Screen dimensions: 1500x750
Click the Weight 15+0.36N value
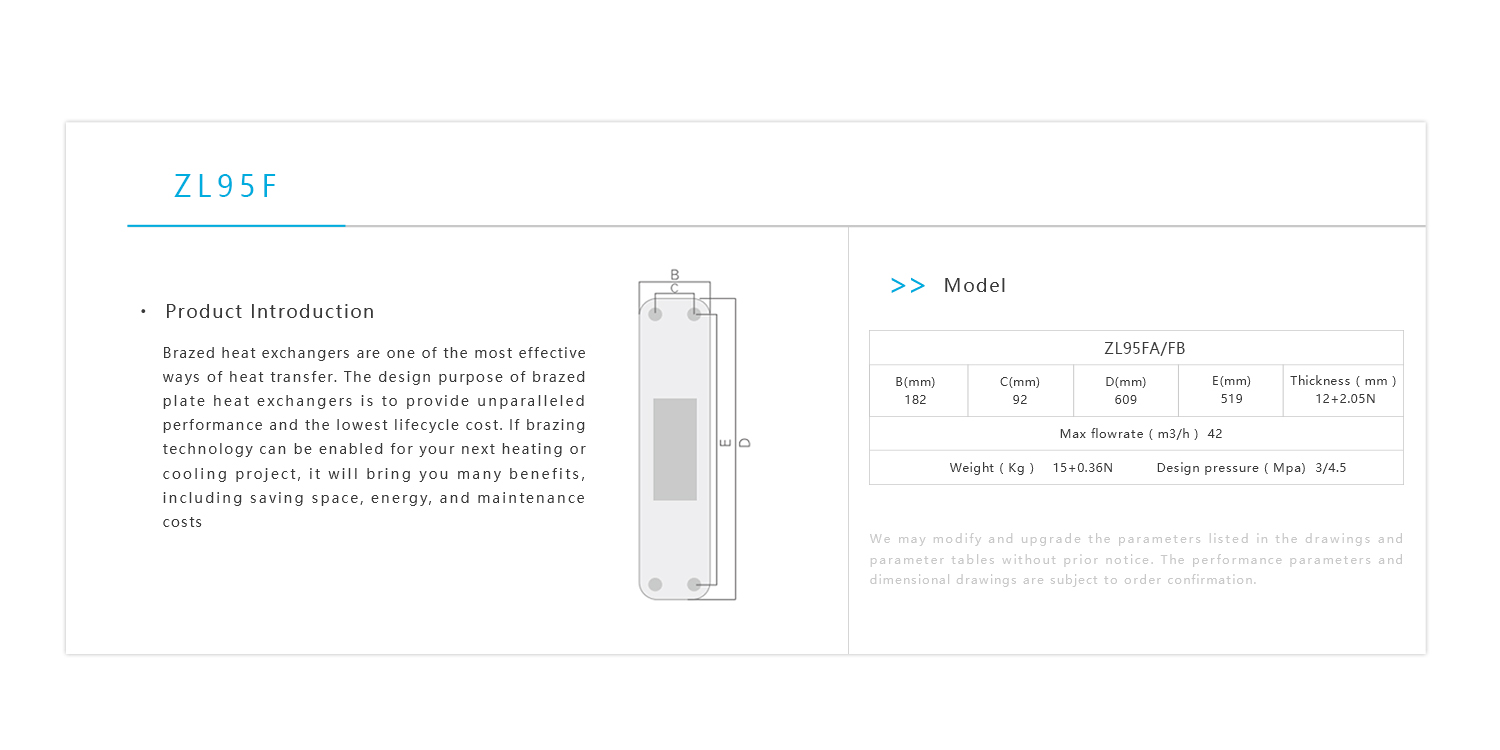pyautogui.click(x=1082, y=468)
